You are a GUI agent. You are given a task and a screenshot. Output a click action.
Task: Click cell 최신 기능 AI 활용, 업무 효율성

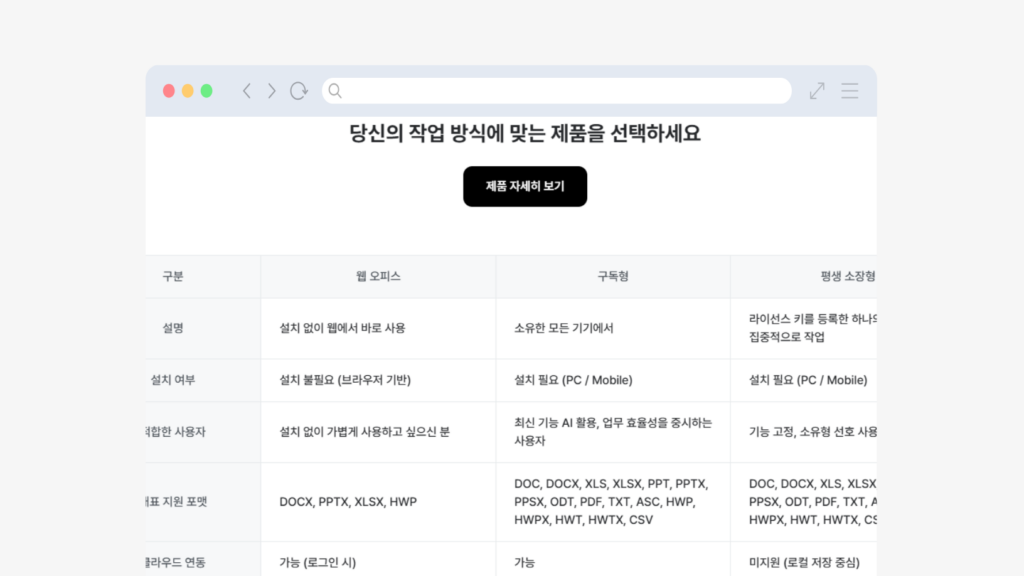click(x=613, y=432)
